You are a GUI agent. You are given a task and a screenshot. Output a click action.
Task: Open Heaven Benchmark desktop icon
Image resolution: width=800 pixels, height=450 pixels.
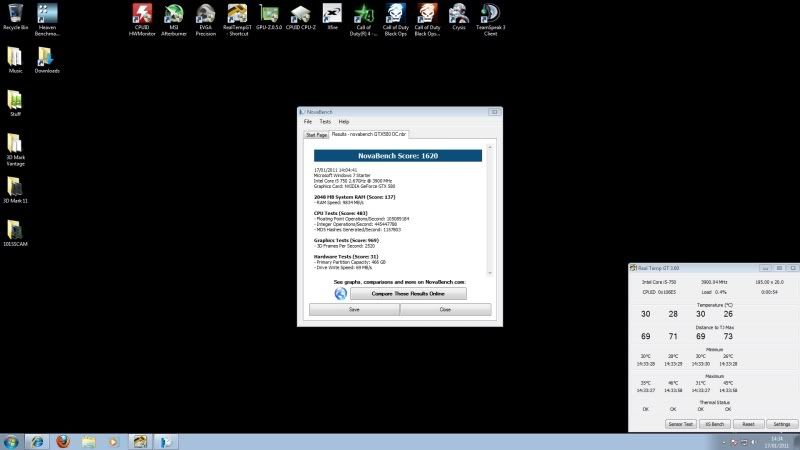point(47,14)
